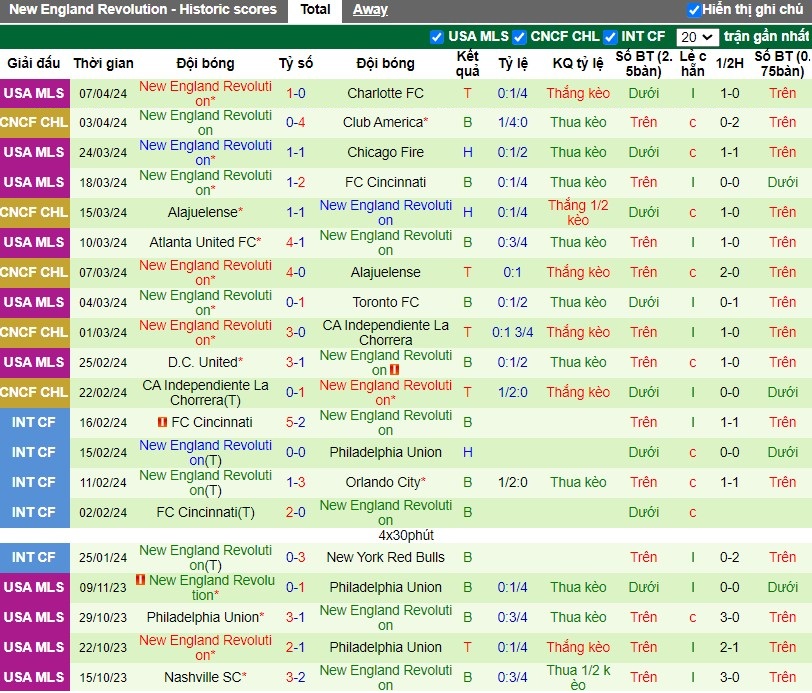Click INT CF league cell on 16/02/24
812x693 pixels.
coord(34,423)
